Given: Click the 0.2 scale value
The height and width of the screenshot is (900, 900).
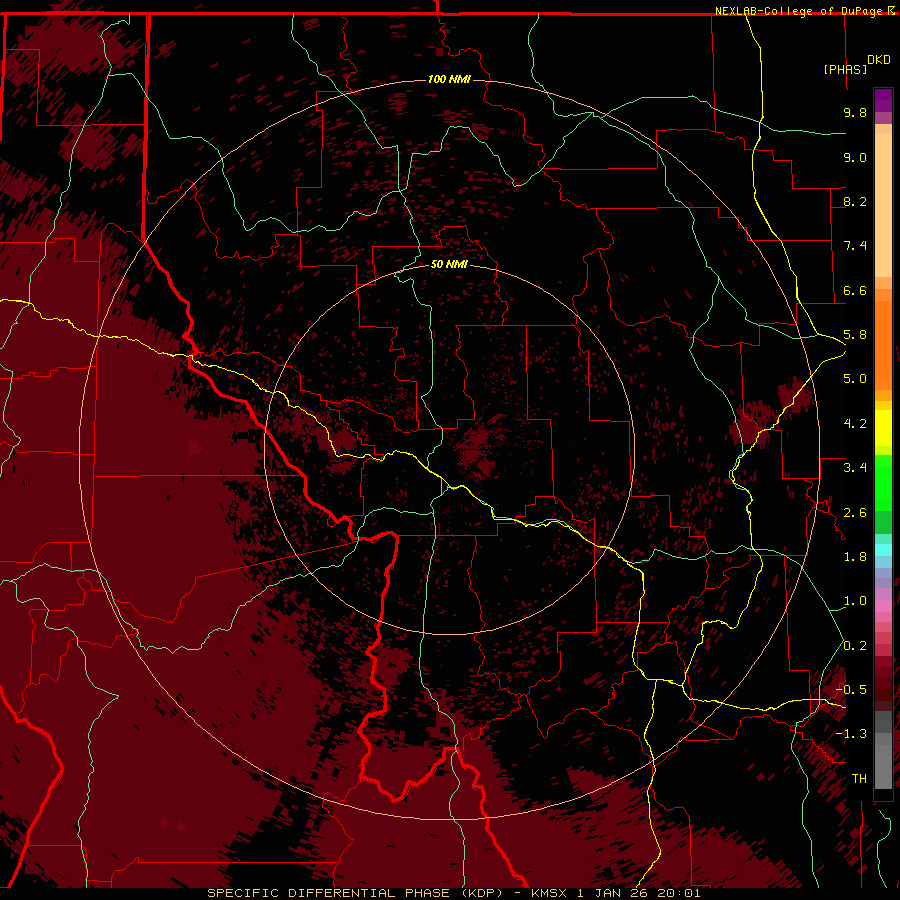Looking at the screenshot, I should pos(855,646).
